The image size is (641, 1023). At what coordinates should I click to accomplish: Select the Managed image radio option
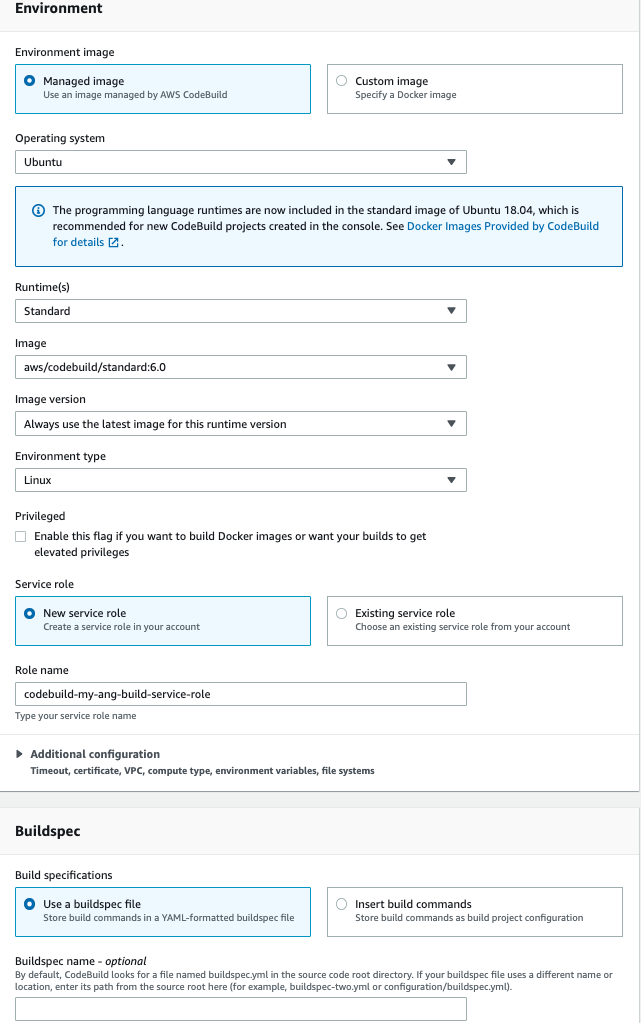(x=31, y=81)
